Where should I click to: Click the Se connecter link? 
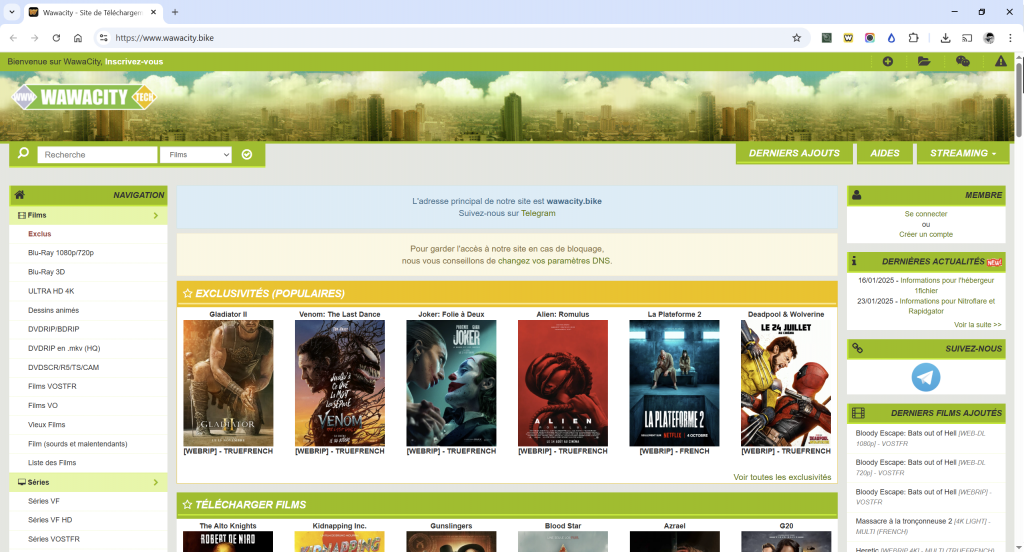[x=926, y=214]
